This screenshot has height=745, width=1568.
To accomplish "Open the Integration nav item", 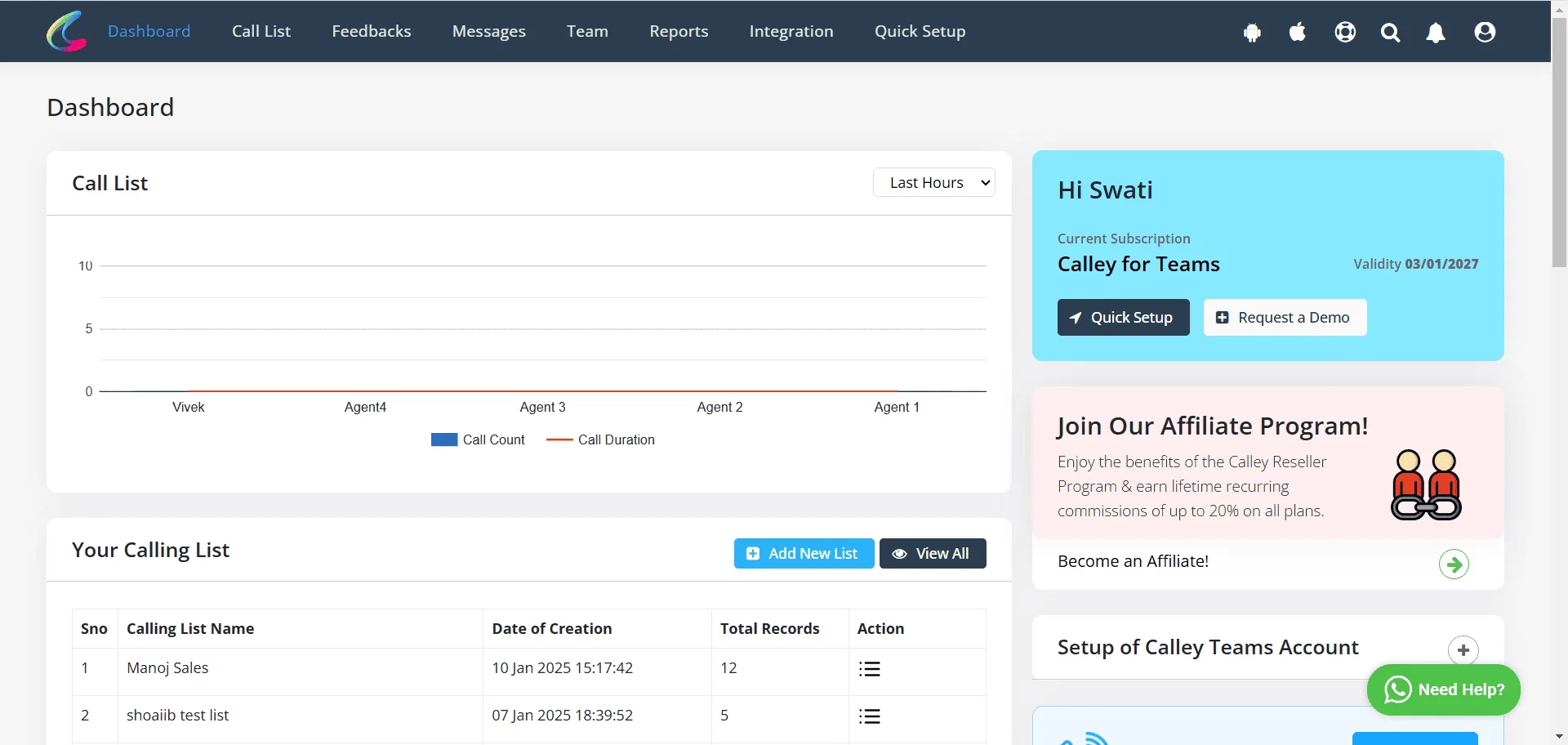I will tap(791, 31).
